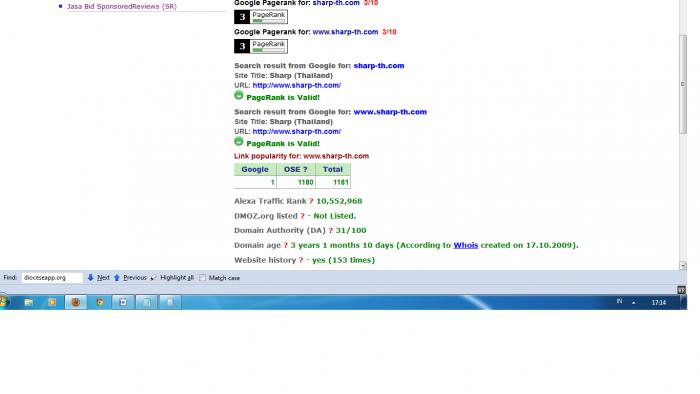Viewport: 700px width, 394px height.
Task: Enable the Match case checkbox
Action: click(x=203, y=278)
